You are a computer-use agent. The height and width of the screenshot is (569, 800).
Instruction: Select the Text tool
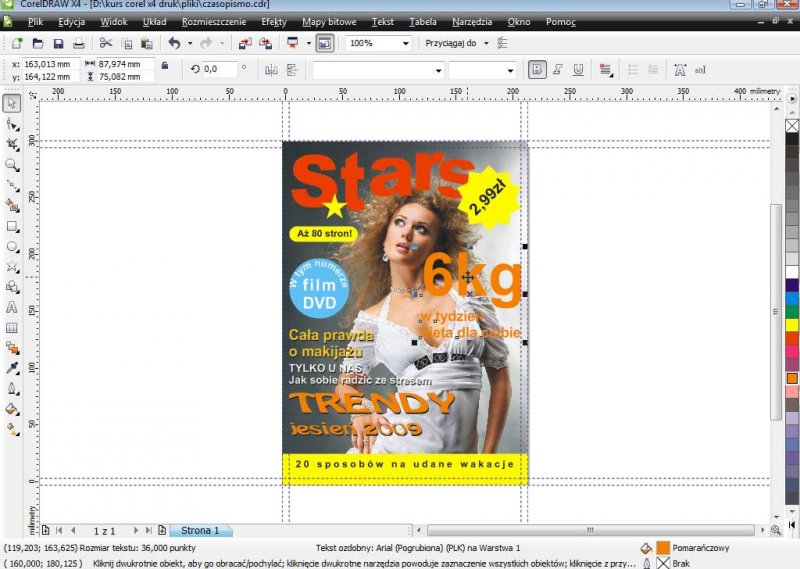click(12, 307)
